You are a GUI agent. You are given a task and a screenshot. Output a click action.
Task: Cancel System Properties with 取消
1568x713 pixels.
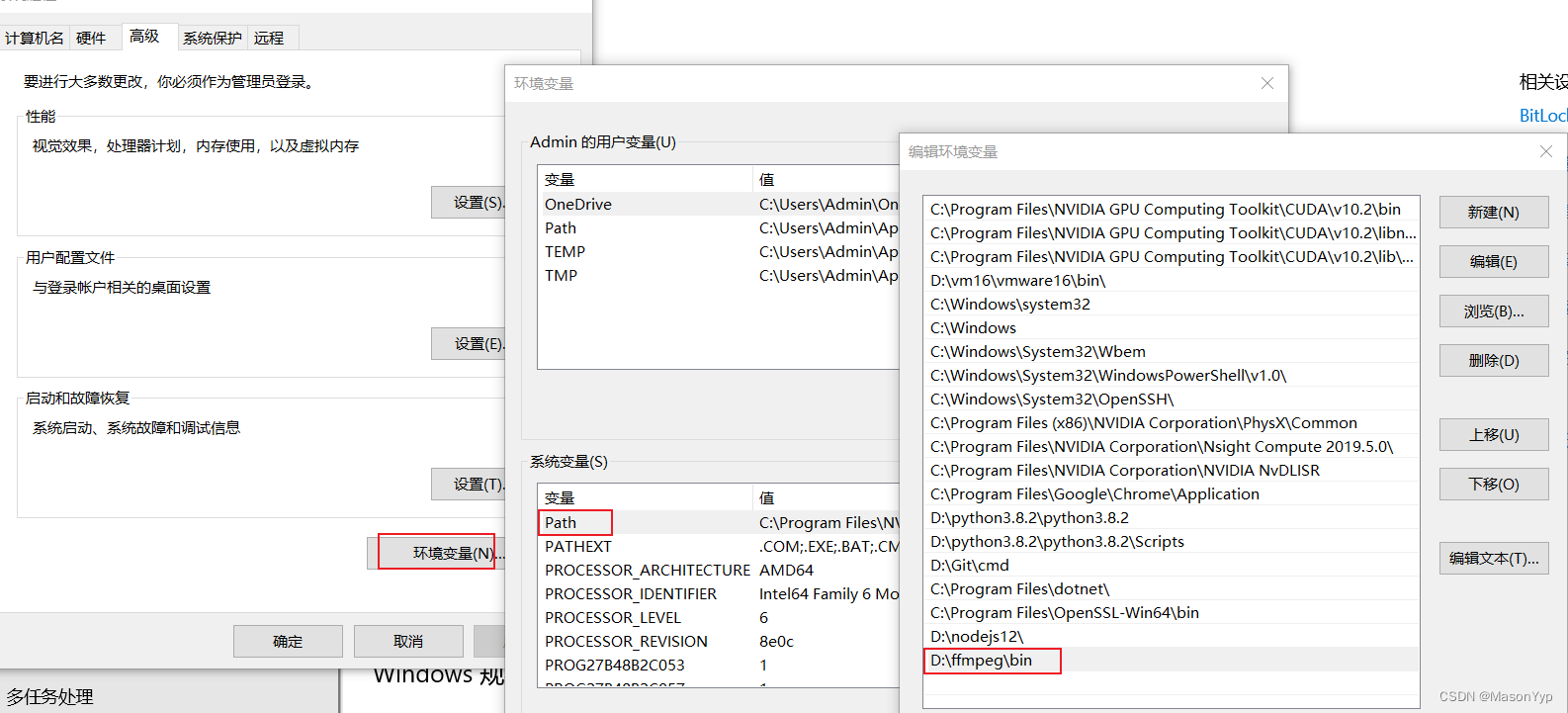point(408,641)
